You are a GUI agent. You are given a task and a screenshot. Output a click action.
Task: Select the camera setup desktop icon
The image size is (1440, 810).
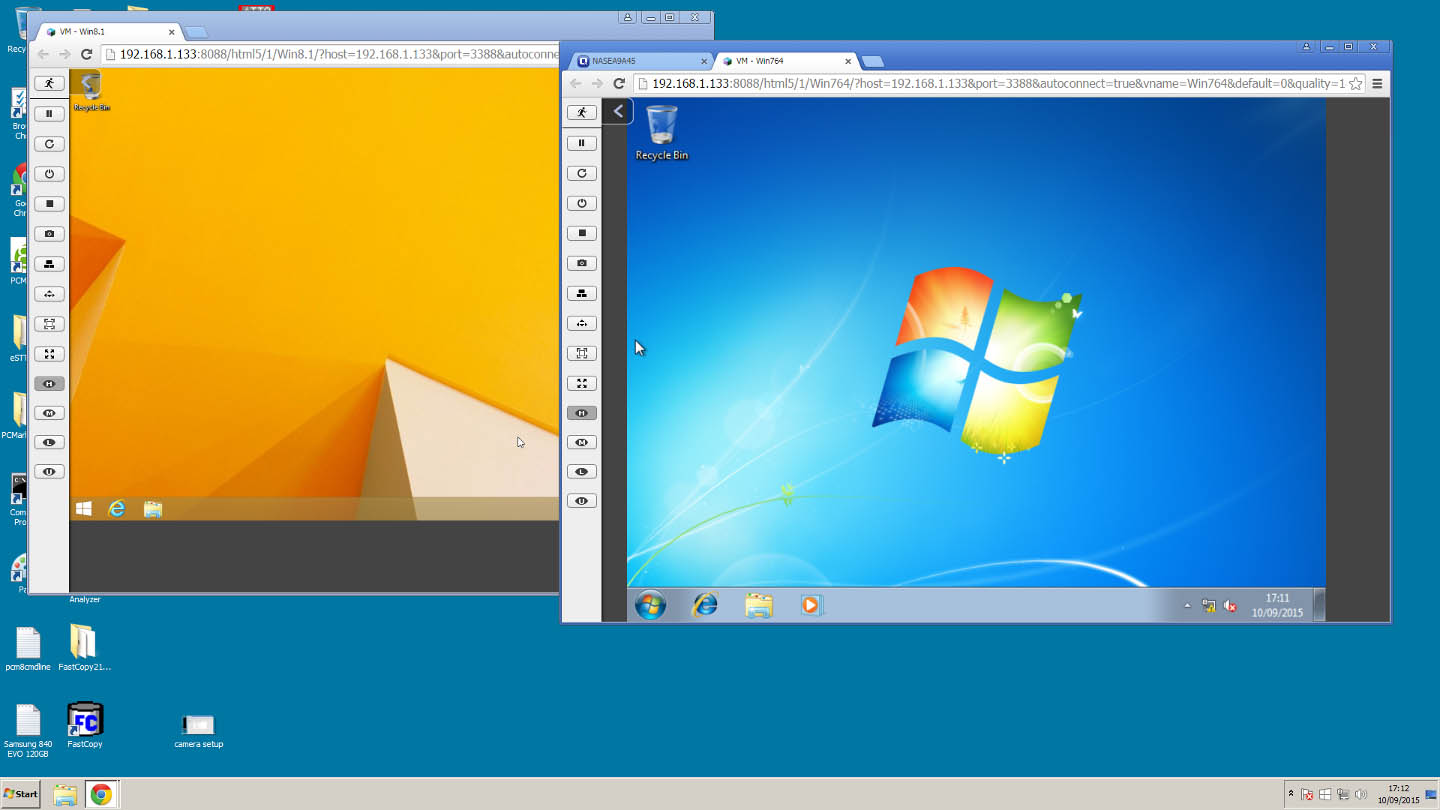198,731
